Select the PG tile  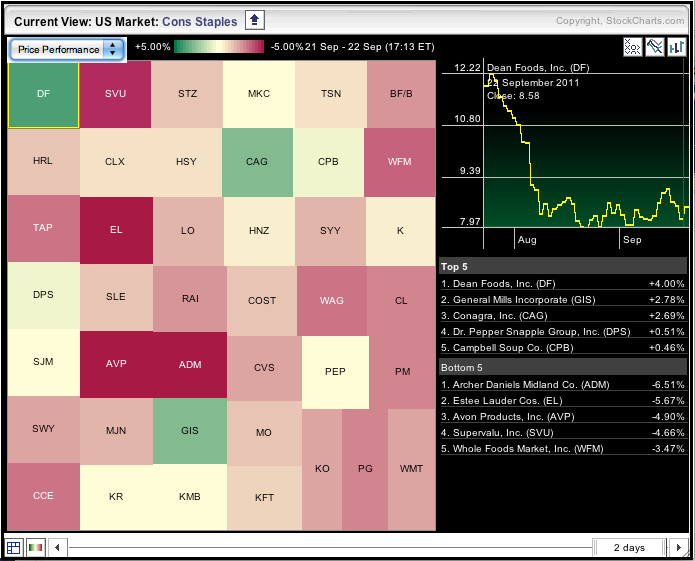[365, 469]
